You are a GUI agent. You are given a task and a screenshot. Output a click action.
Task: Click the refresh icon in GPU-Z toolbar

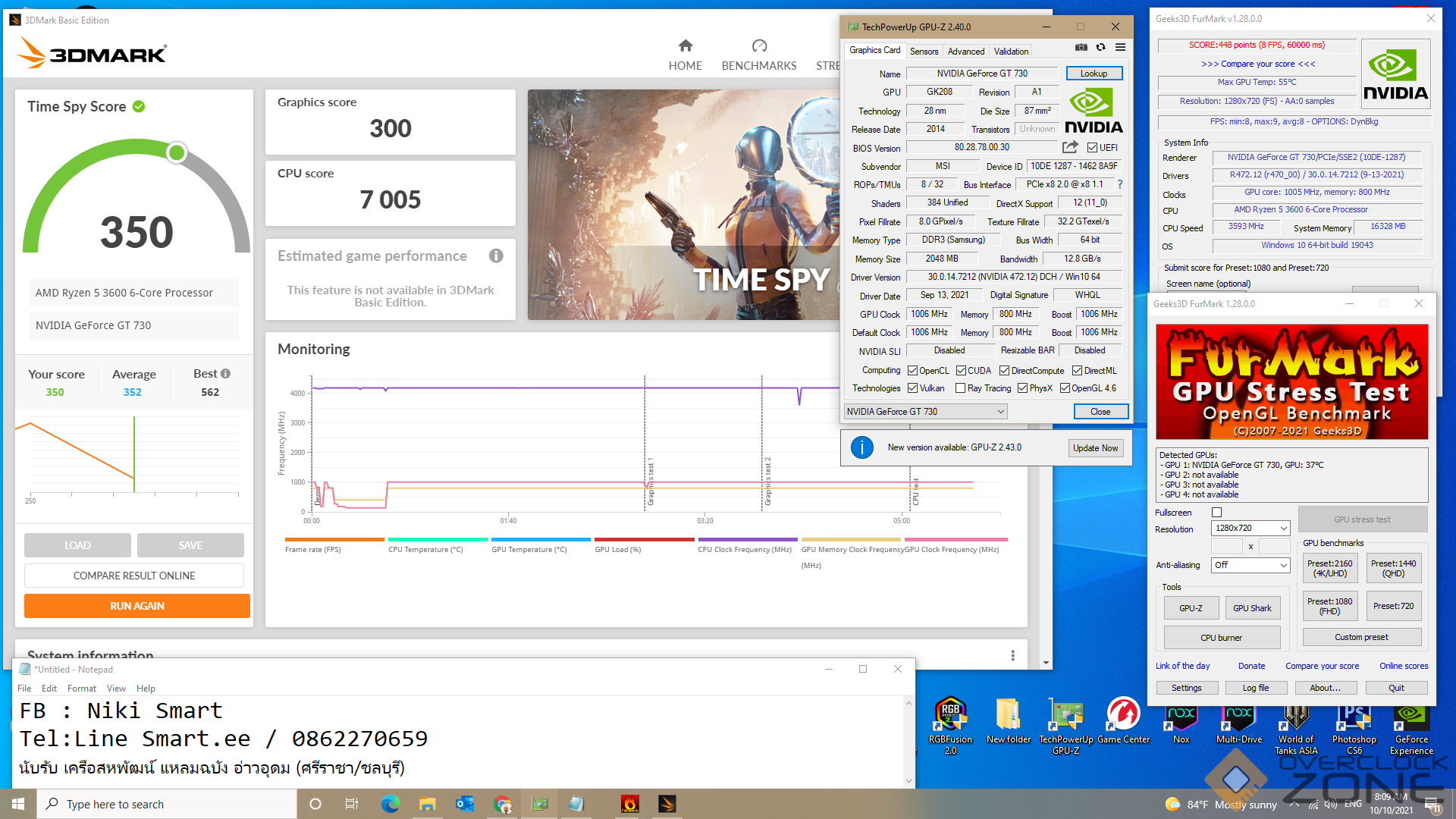(x=1100, y=47)
